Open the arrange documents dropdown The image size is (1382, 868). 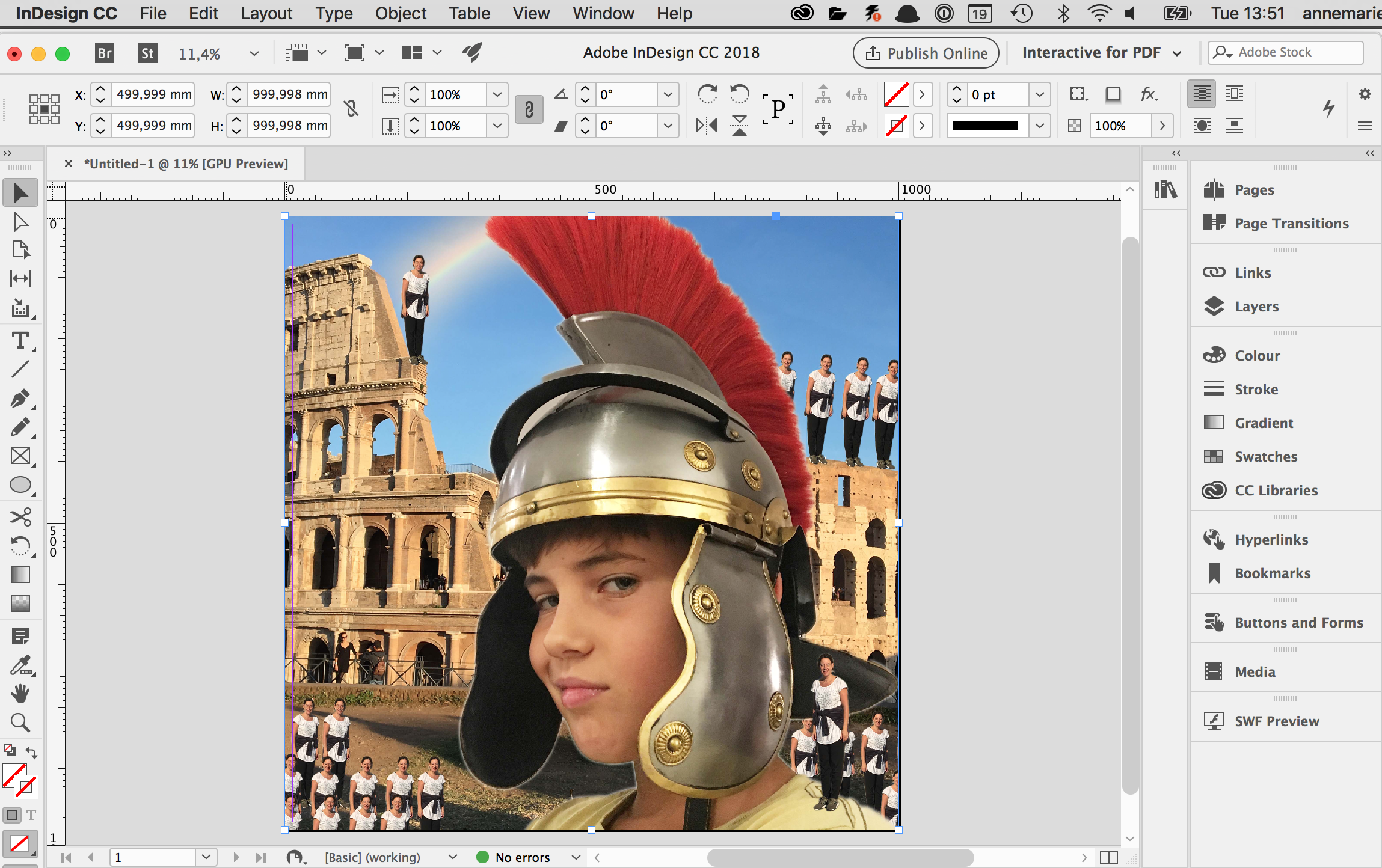click(437, 53)
